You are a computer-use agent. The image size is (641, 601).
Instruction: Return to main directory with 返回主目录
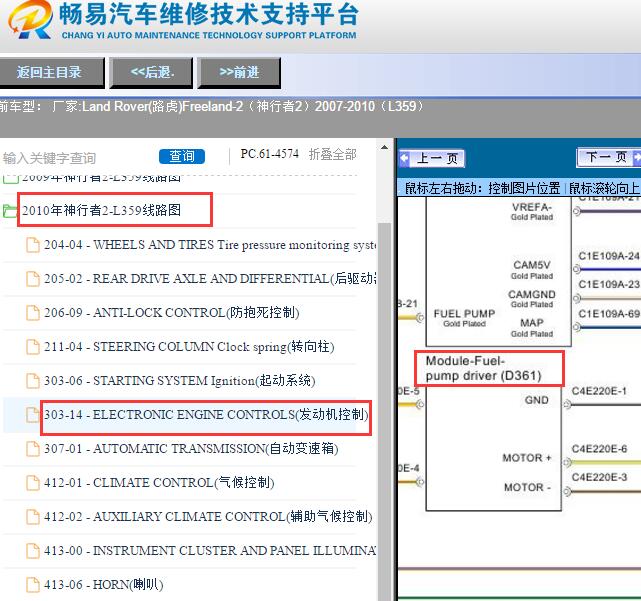pos(52,73)
